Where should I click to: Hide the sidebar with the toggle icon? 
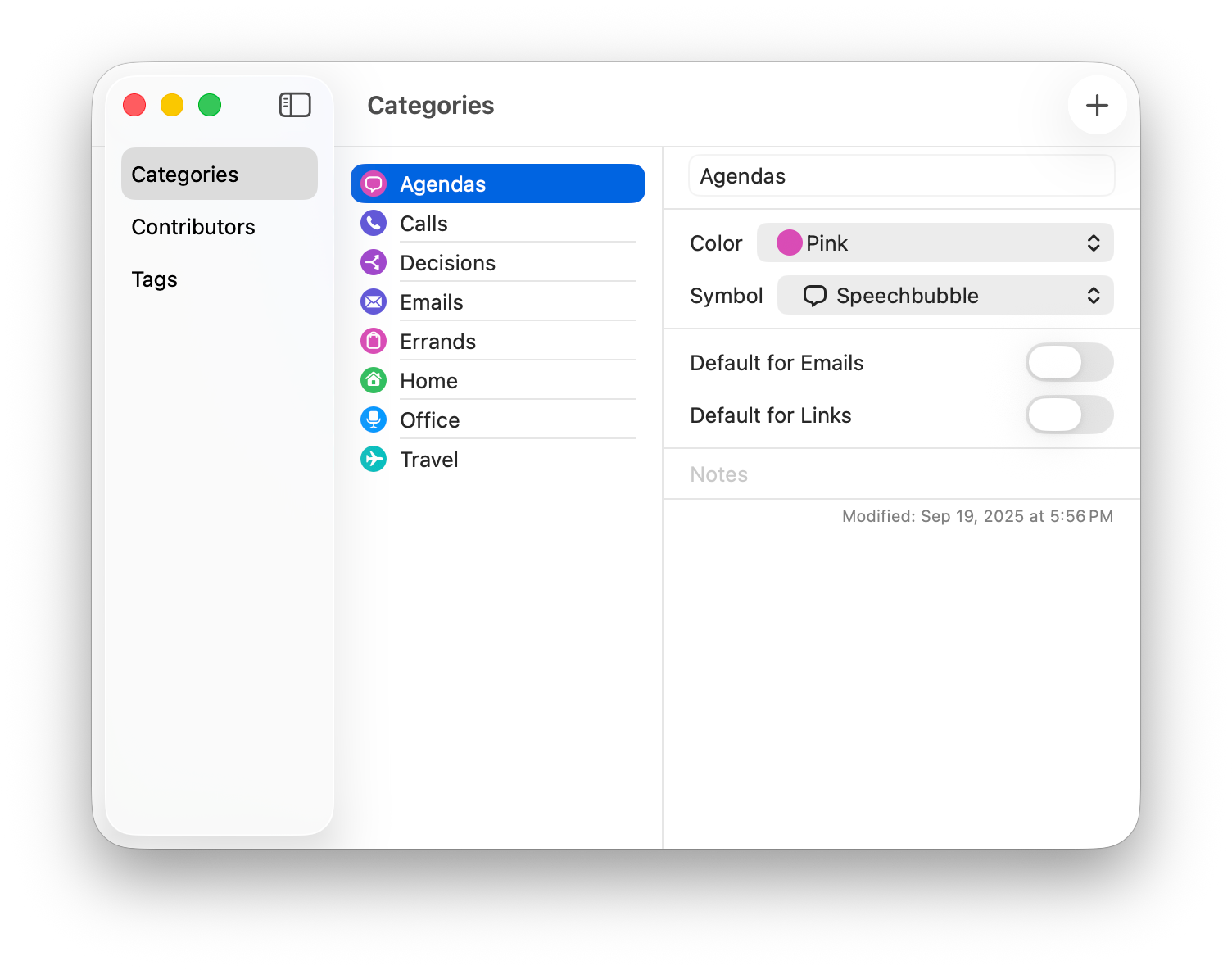(x=295, y=105)
